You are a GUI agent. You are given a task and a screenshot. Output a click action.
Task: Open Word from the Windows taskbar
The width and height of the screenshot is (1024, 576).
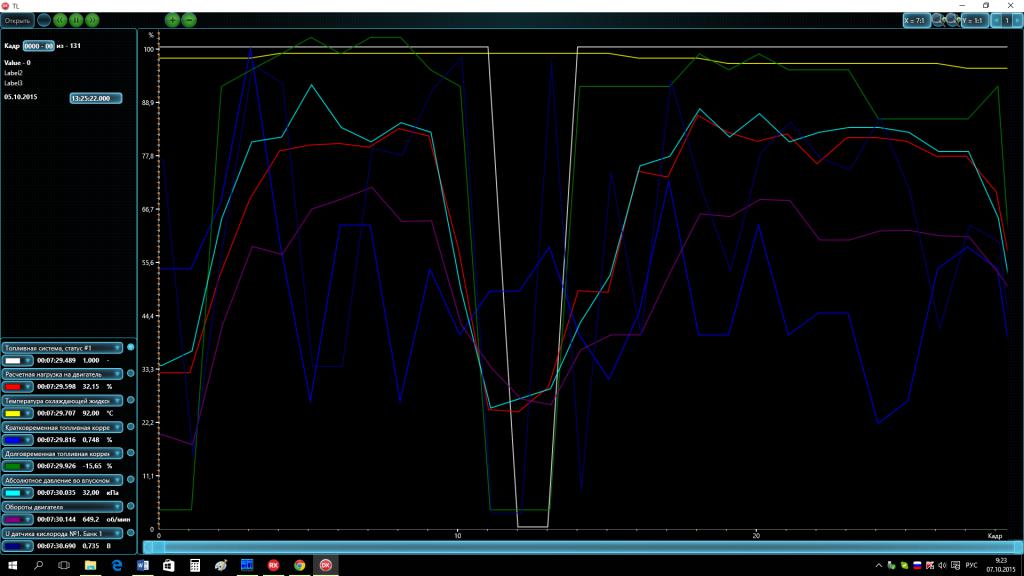point(142,565)
